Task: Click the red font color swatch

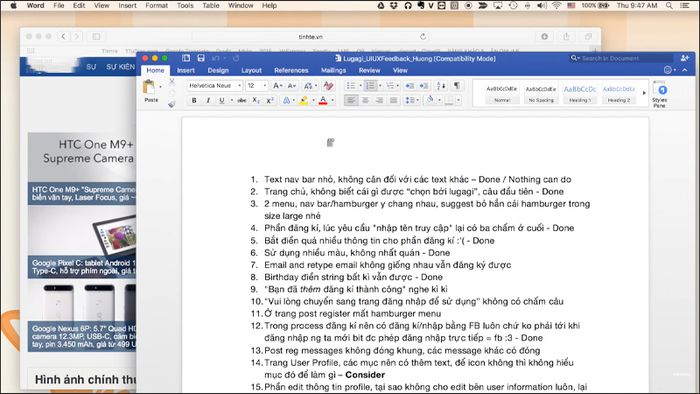Action: (323, 101)
